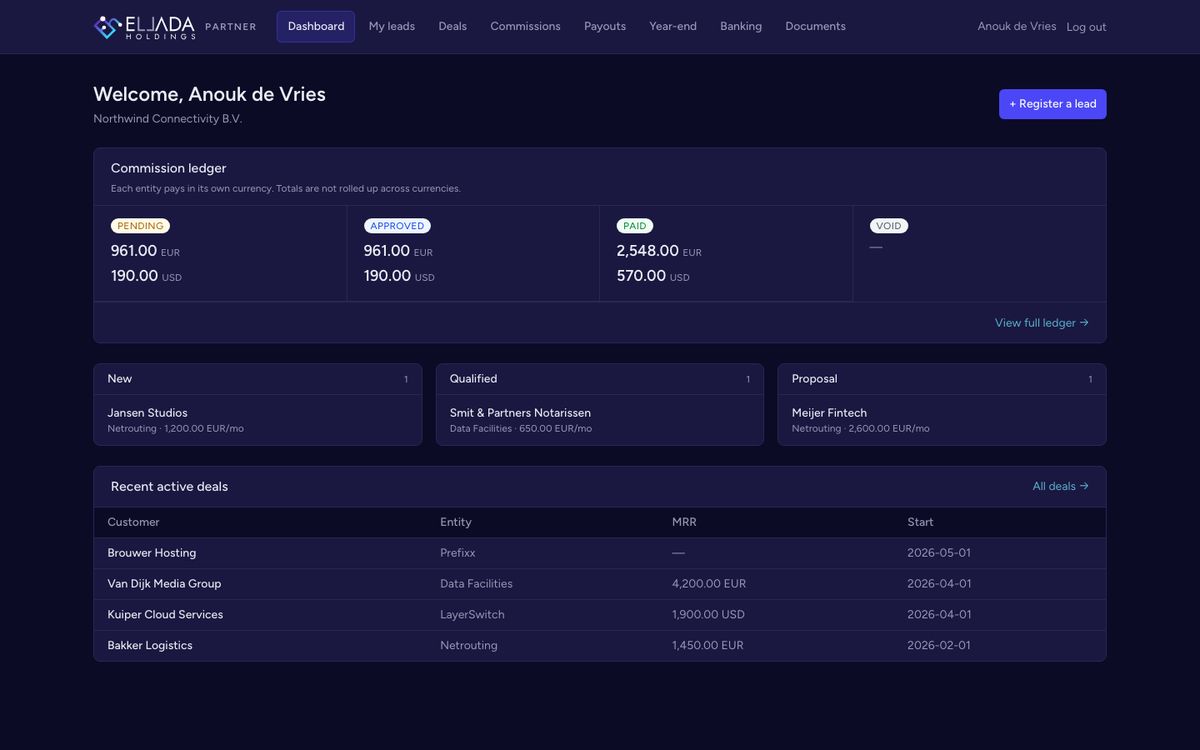Click the Anouk de Vries account link
The height and width of the screenshot is (750, 1200).
click(1017, 27)
